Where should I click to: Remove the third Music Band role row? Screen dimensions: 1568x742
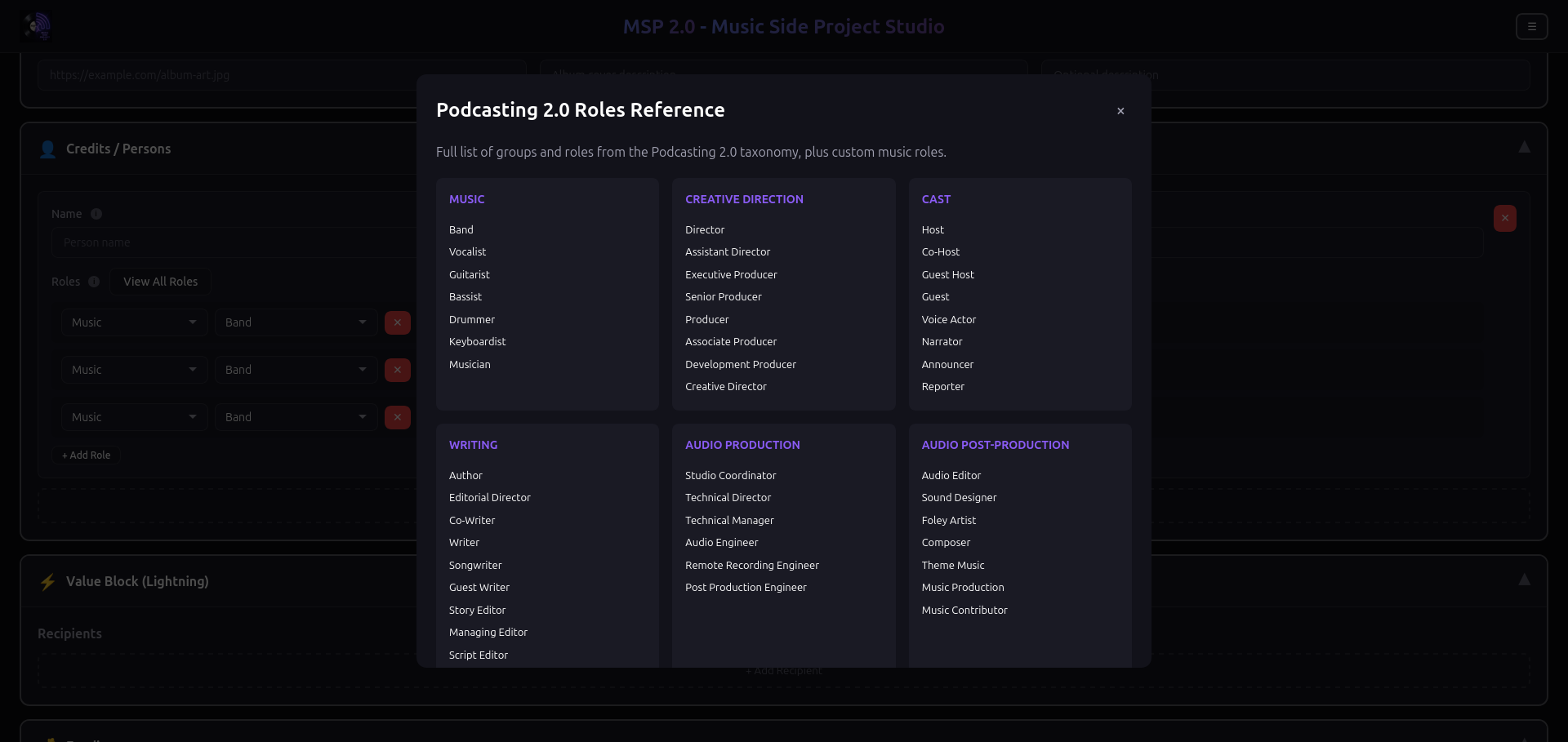pos(397,417)
